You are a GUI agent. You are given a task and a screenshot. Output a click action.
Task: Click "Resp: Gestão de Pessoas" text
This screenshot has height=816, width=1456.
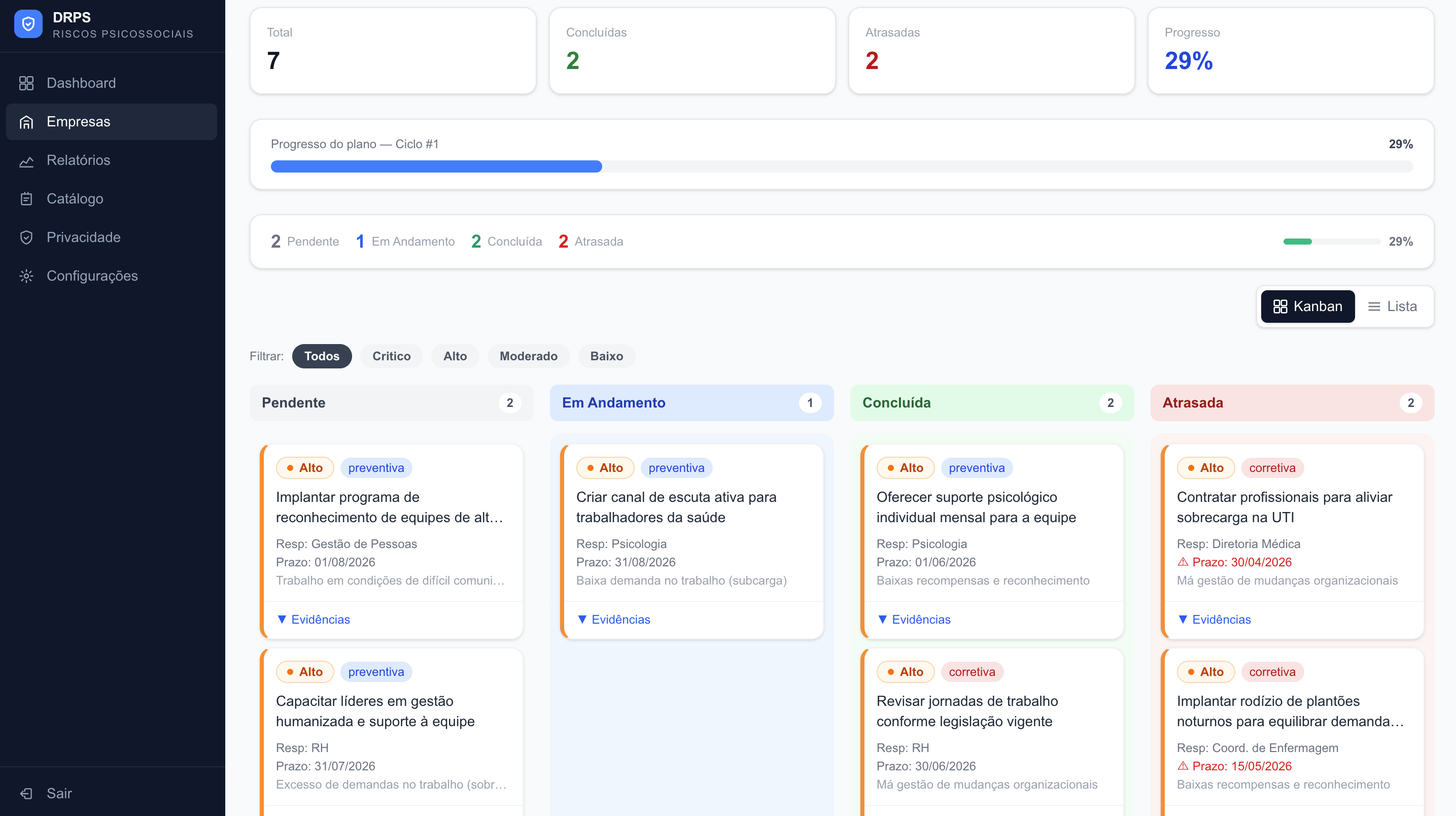tap(346, 544)
